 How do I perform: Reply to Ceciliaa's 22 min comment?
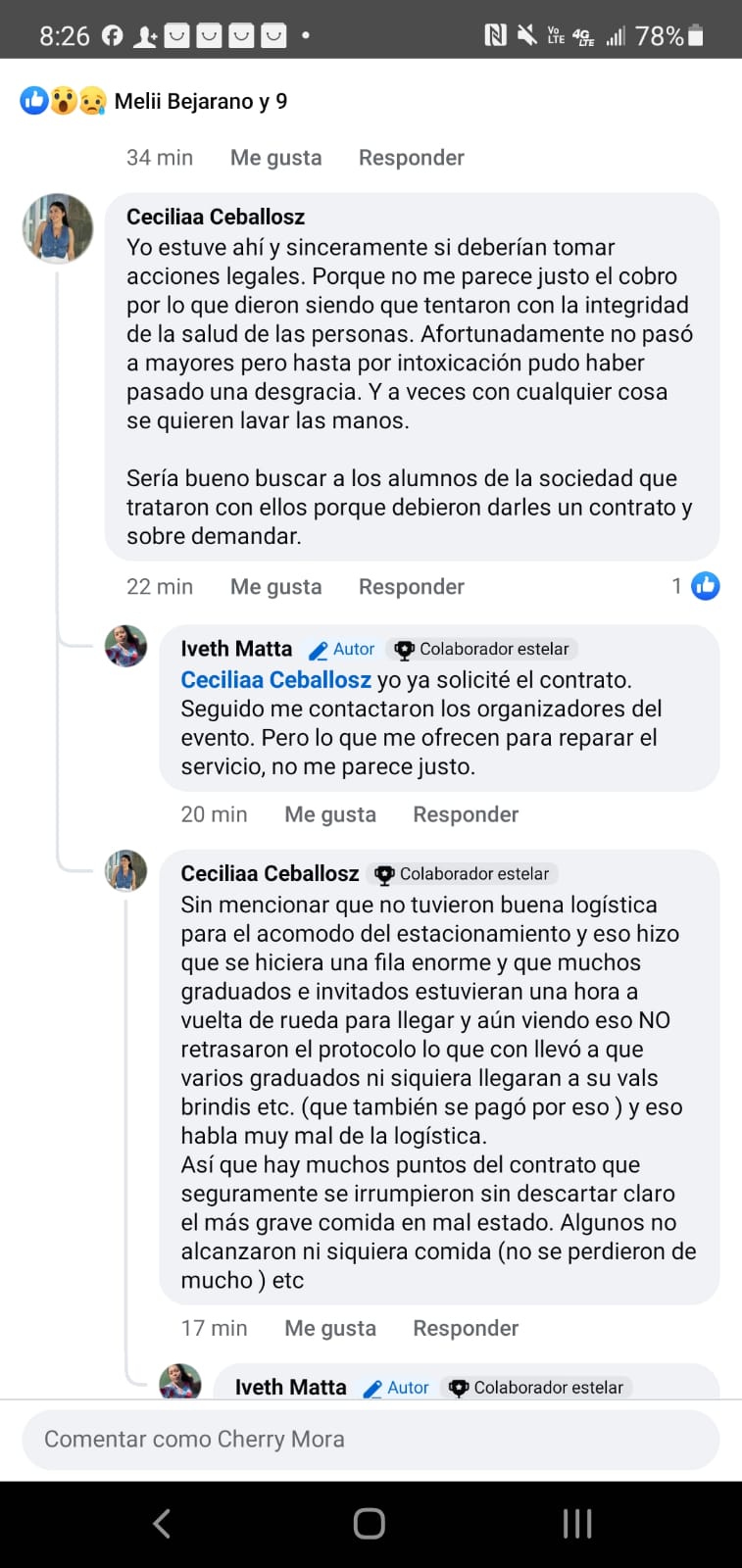pyautogui.click(x=411, y=586)
